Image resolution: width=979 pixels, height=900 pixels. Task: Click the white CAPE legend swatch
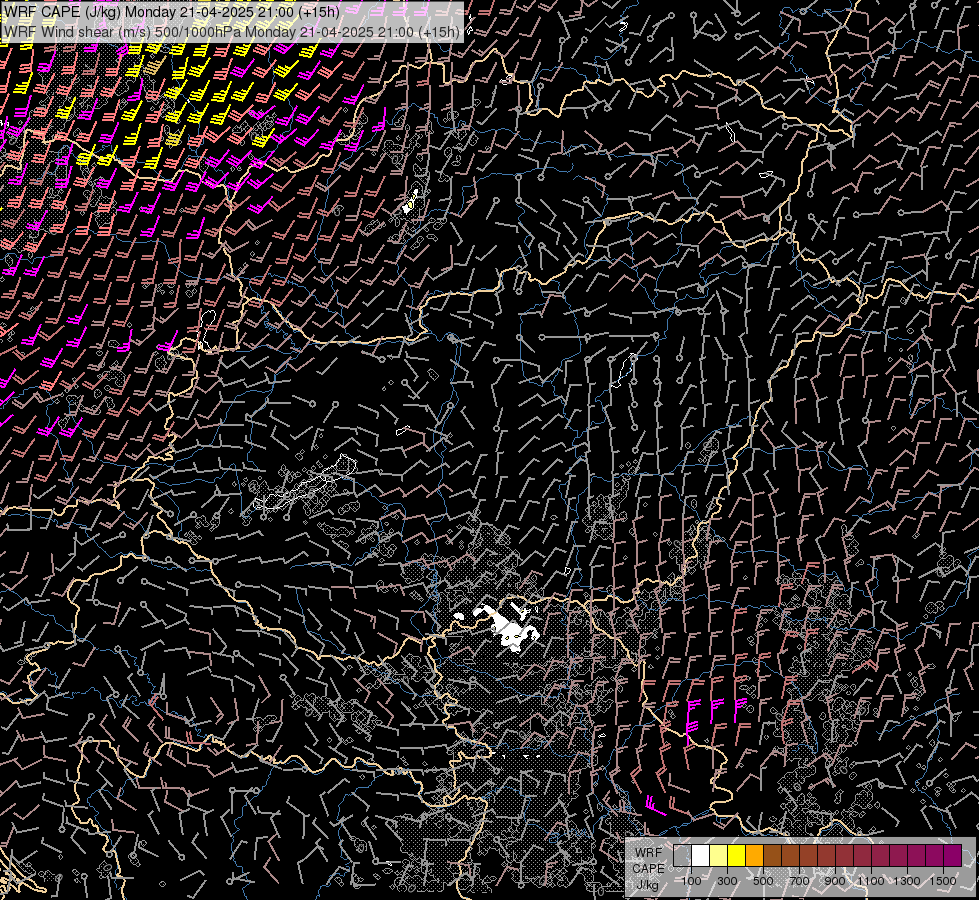[701, 855]
